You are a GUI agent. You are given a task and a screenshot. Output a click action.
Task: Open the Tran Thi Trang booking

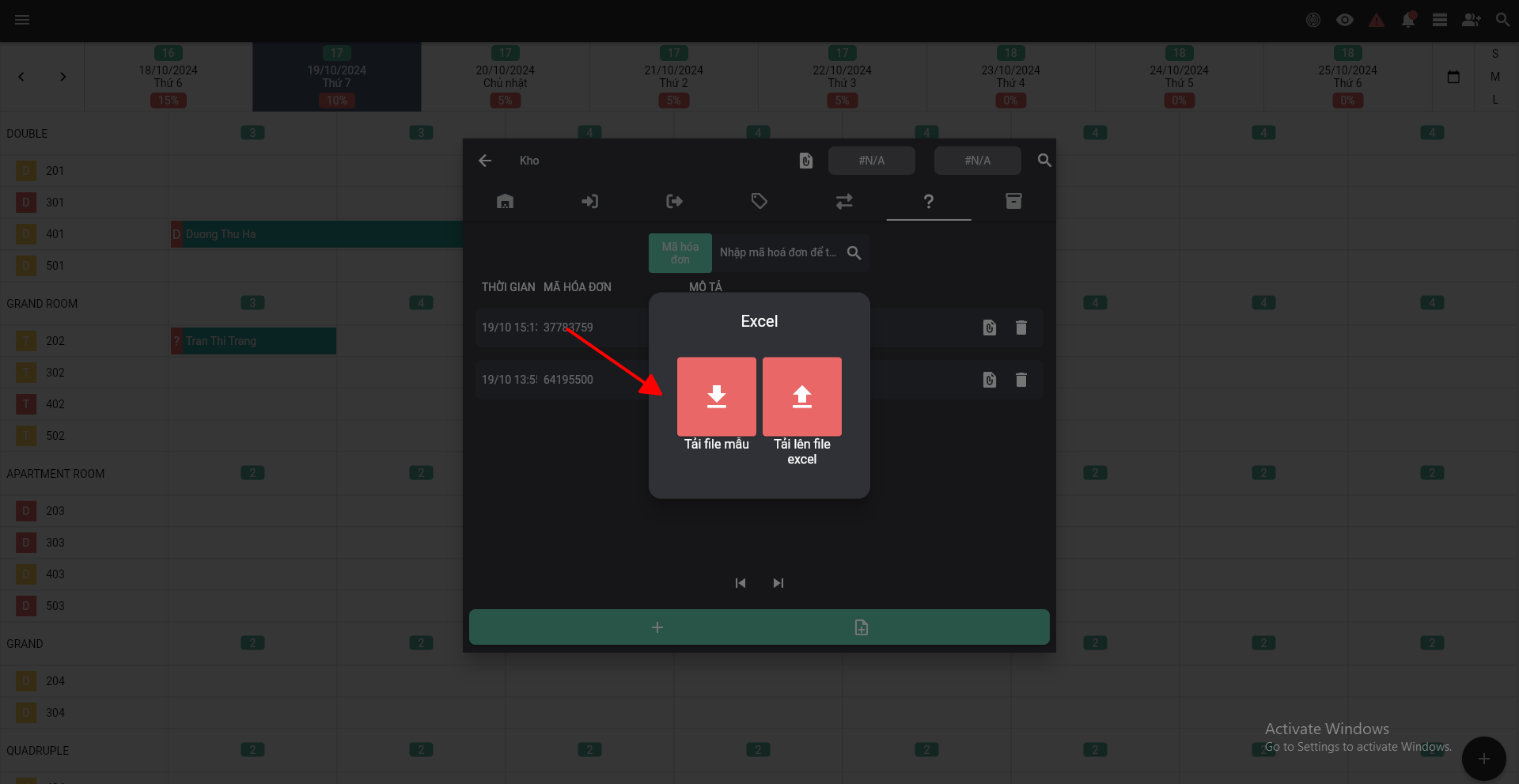(253, 341)
